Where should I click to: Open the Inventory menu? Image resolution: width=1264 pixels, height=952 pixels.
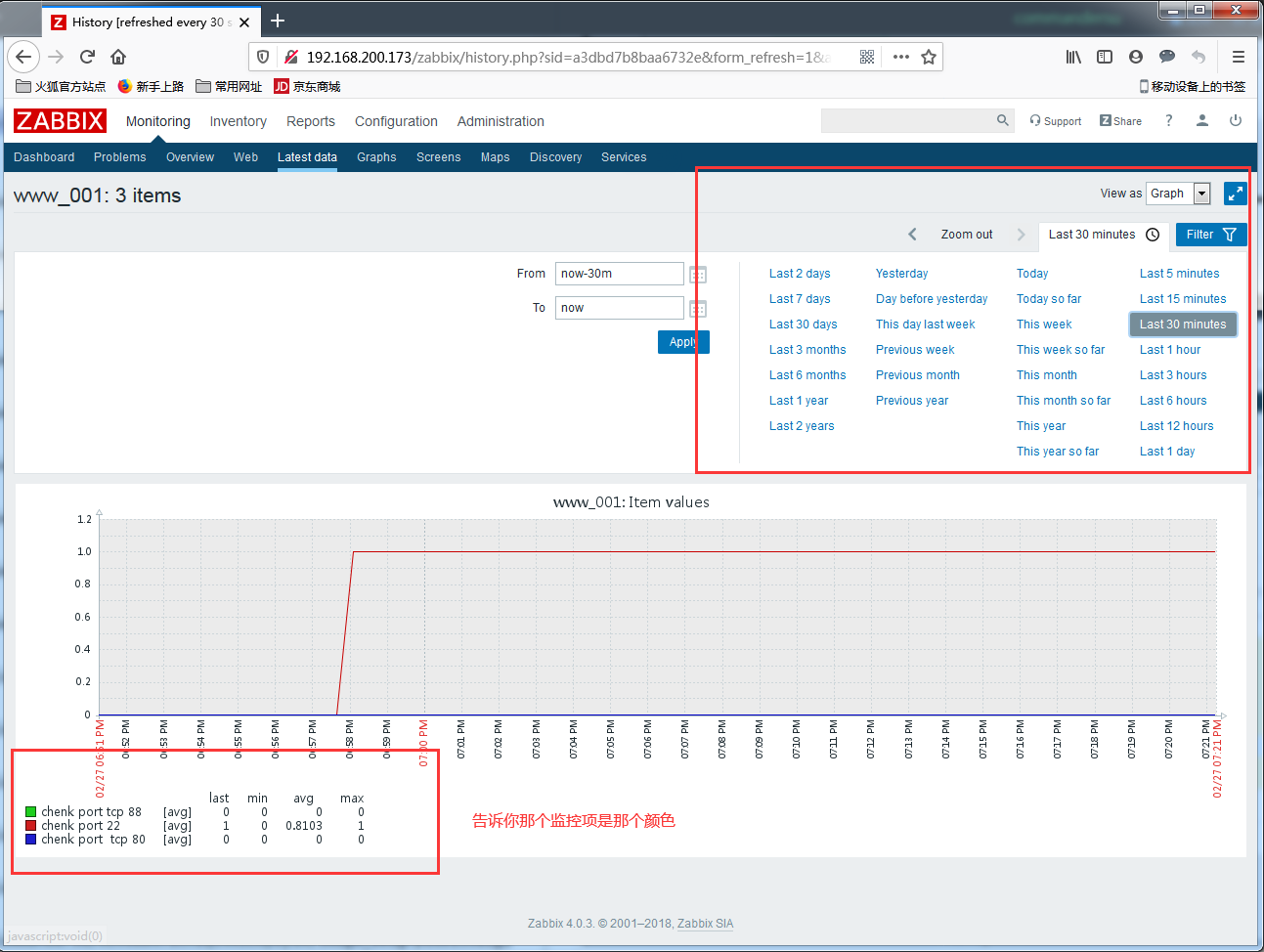coord(238,121)
